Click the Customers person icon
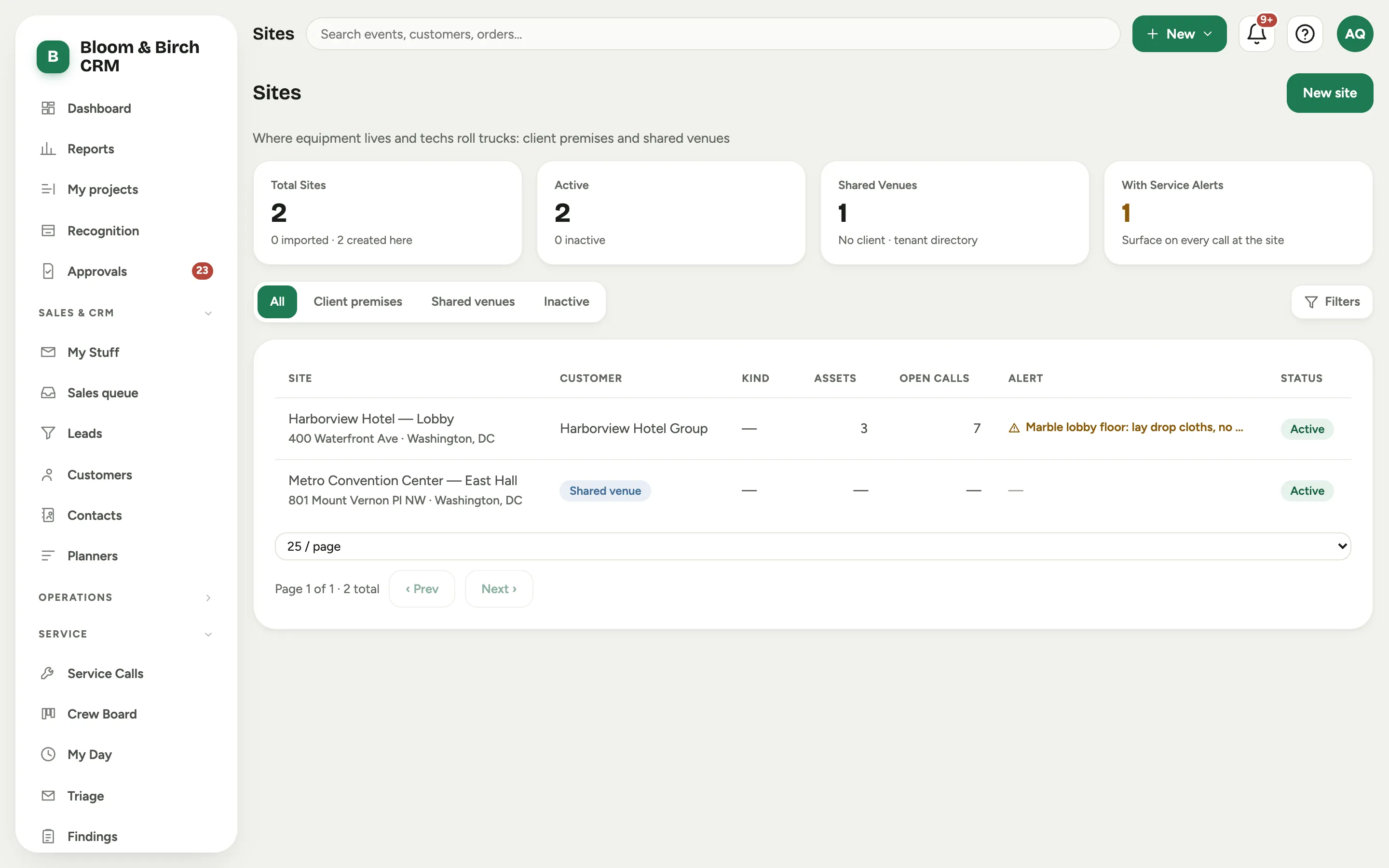Screen dimensions: 1389x868 click(x=48, y=475)
